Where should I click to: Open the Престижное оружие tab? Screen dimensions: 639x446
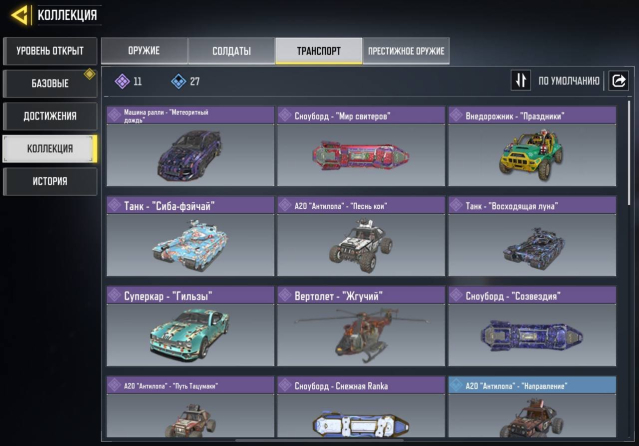(406, 51)
